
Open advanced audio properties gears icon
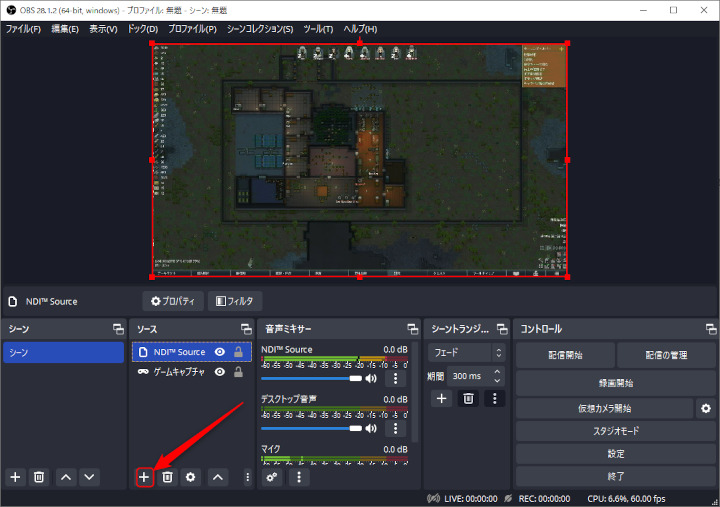pyautogui.click(x=272, y=477)
